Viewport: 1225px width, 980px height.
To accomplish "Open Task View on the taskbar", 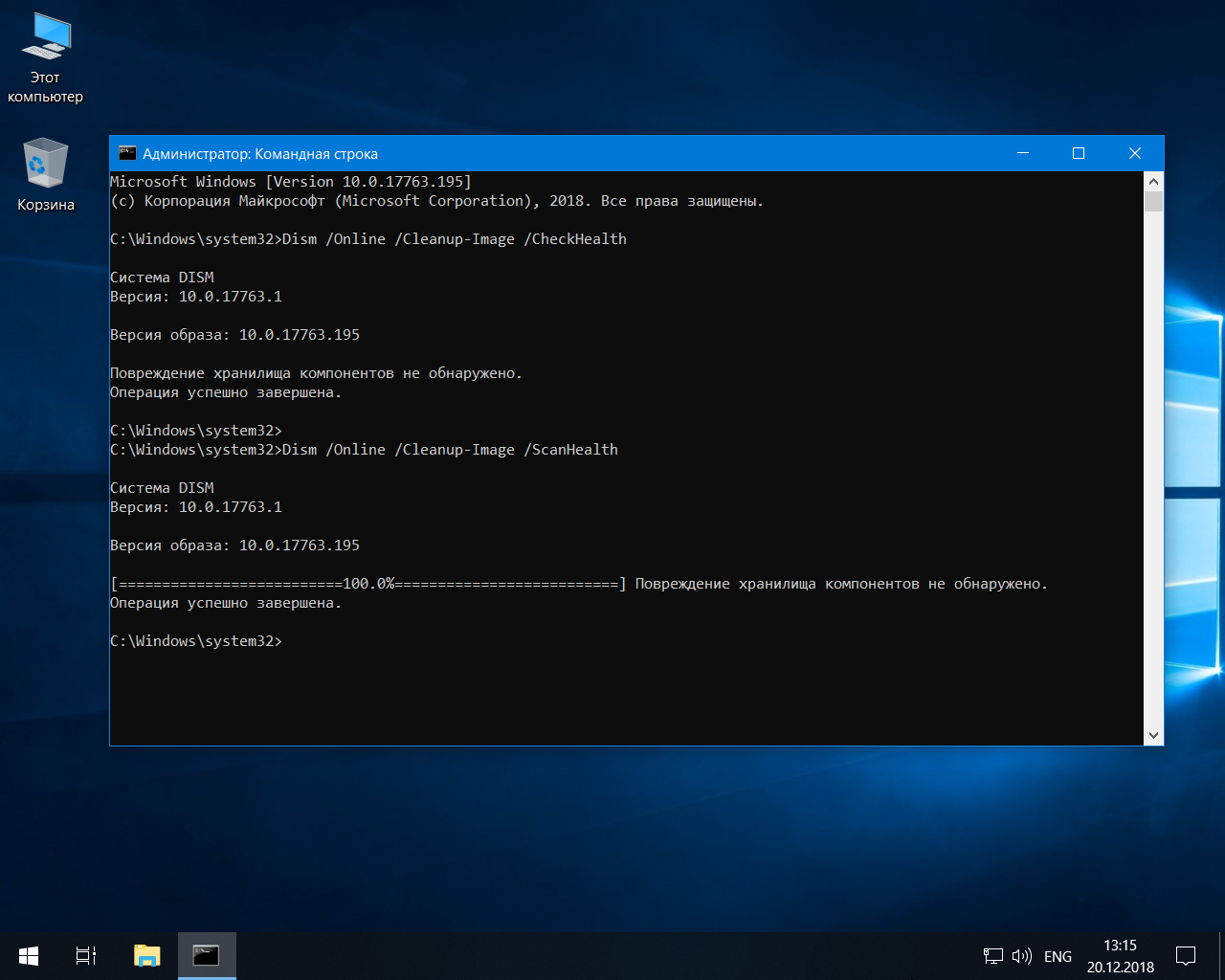I will (x=86, y=955).
